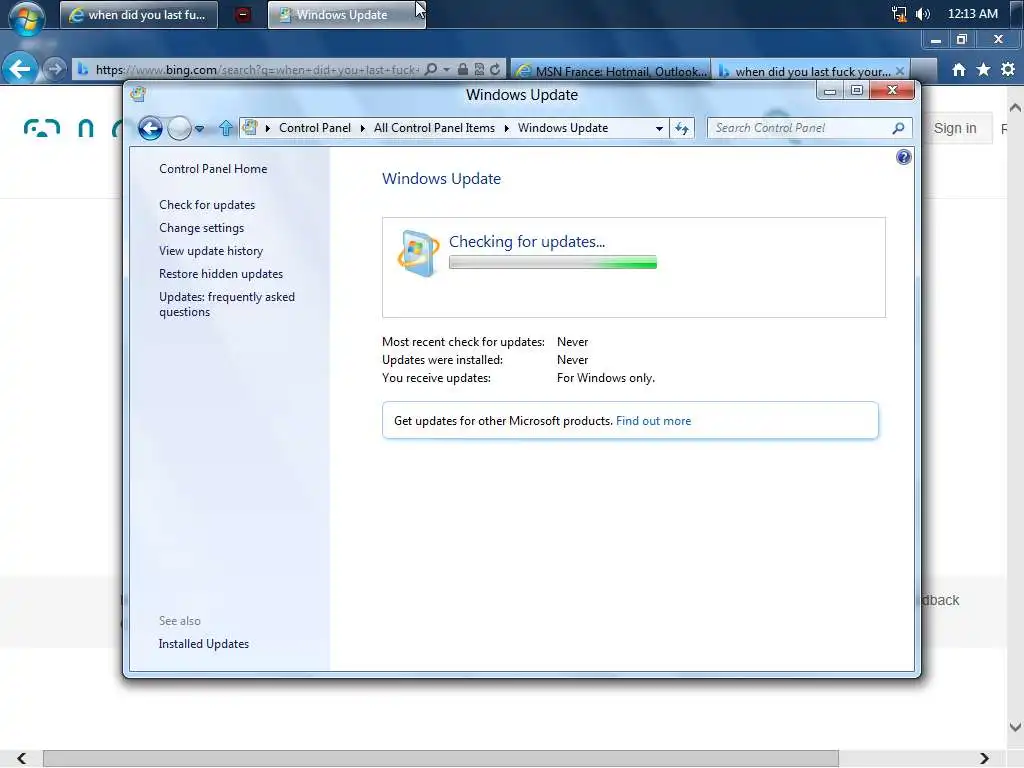Open the recent pages dropdown arrow
This screenshot has height=768, width=1024.
point(199,129)
